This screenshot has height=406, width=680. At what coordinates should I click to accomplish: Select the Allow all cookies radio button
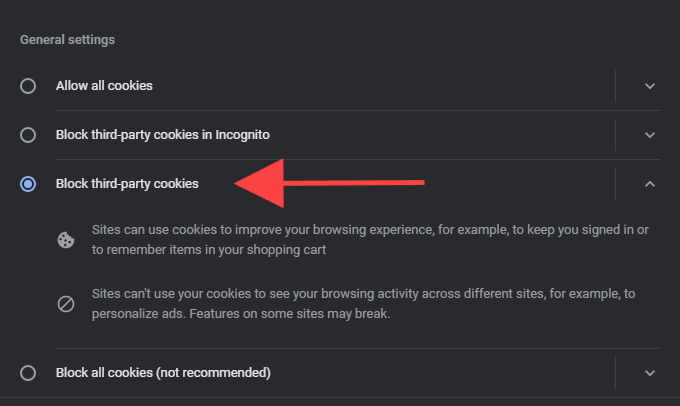28,86
